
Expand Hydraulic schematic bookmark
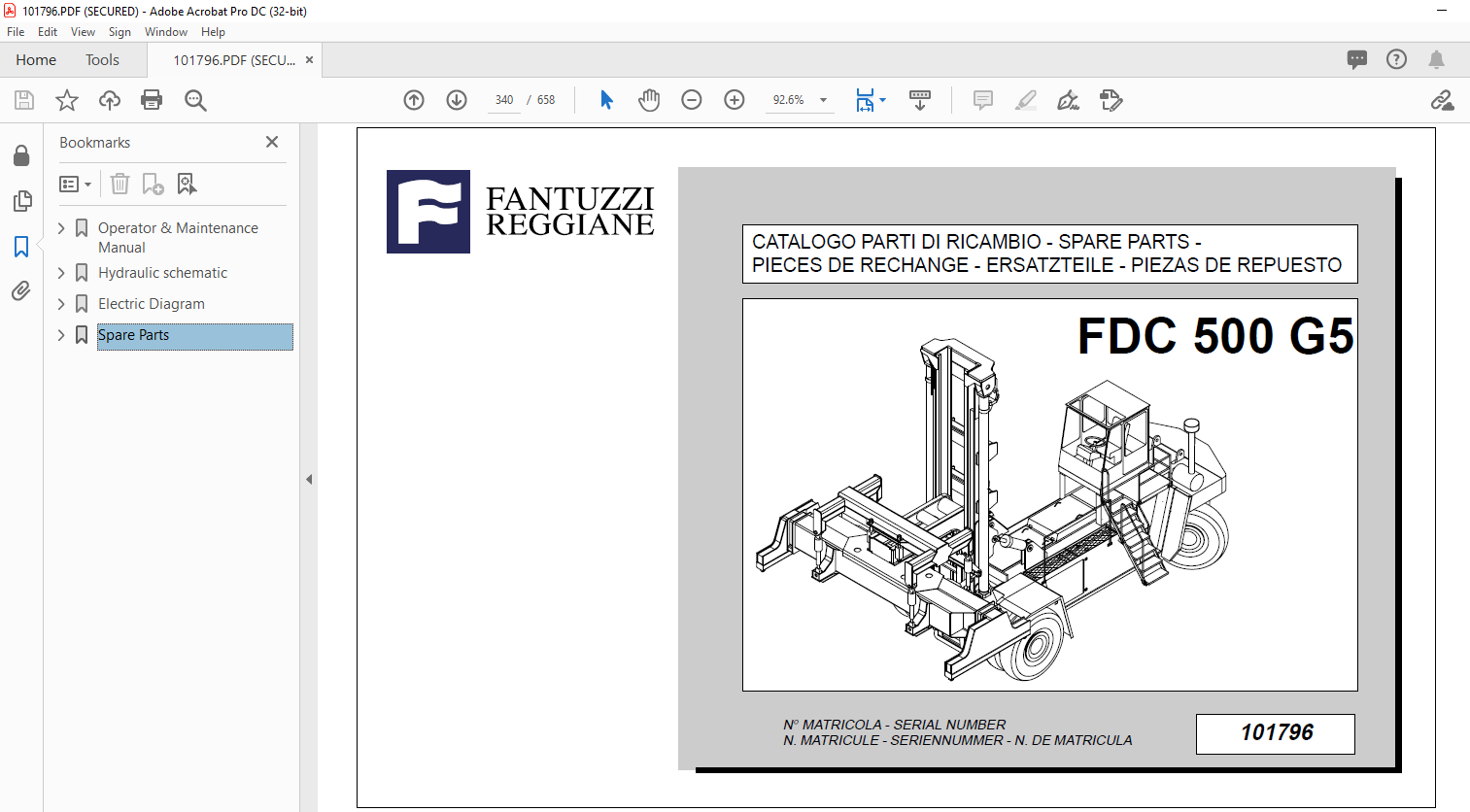[62, 273]
